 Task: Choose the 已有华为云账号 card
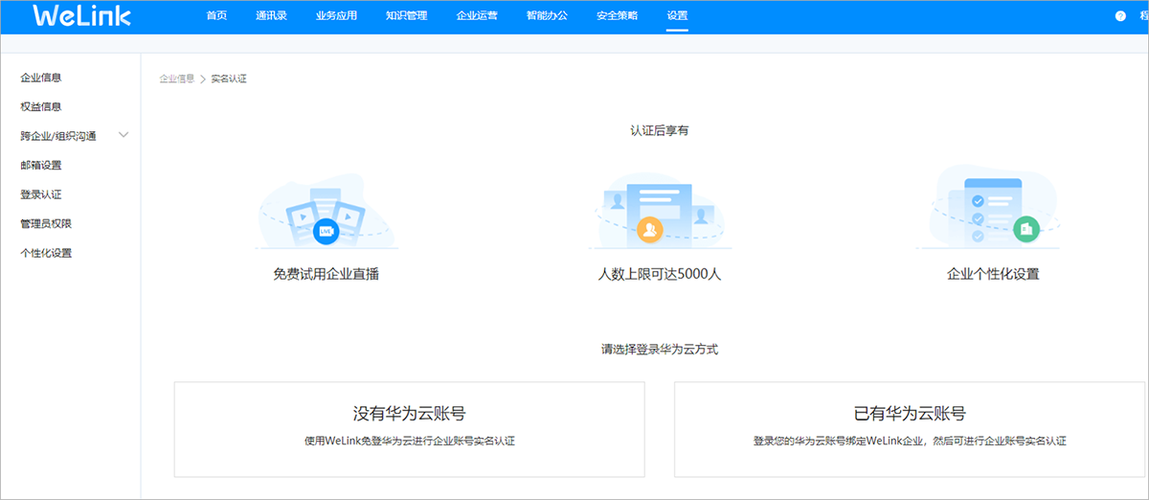tap(909, 429)
